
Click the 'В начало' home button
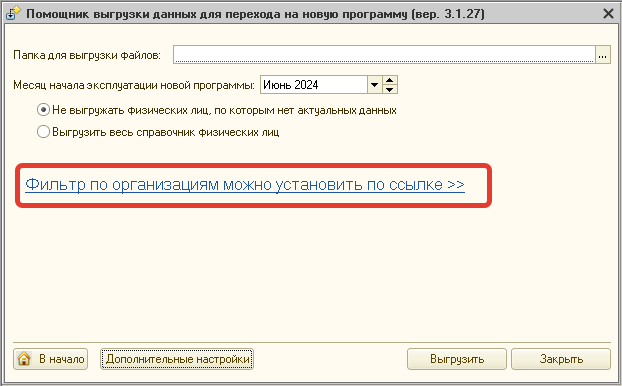tap(50, 359)
